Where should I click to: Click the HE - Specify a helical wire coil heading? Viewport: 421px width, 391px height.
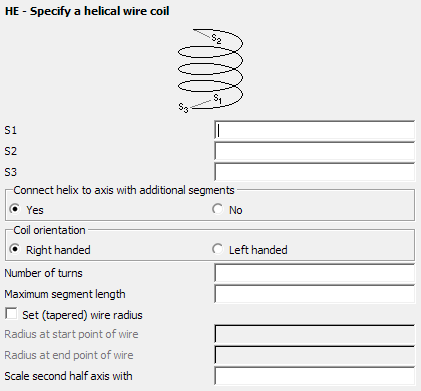(87, 11)
